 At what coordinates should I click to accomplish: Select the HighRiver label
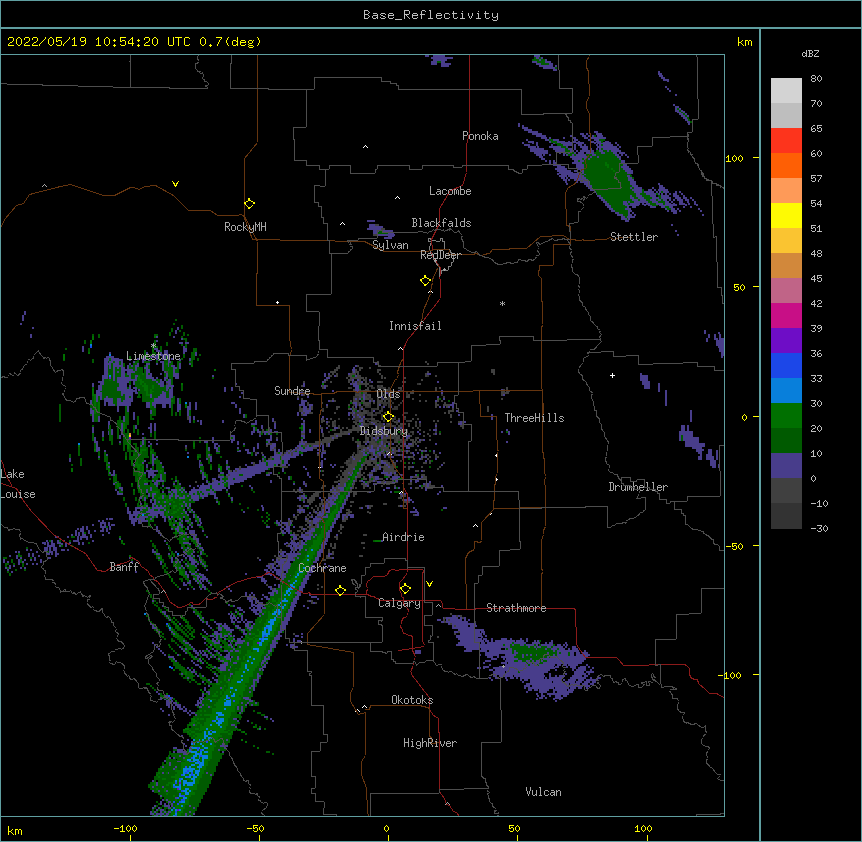430,743
